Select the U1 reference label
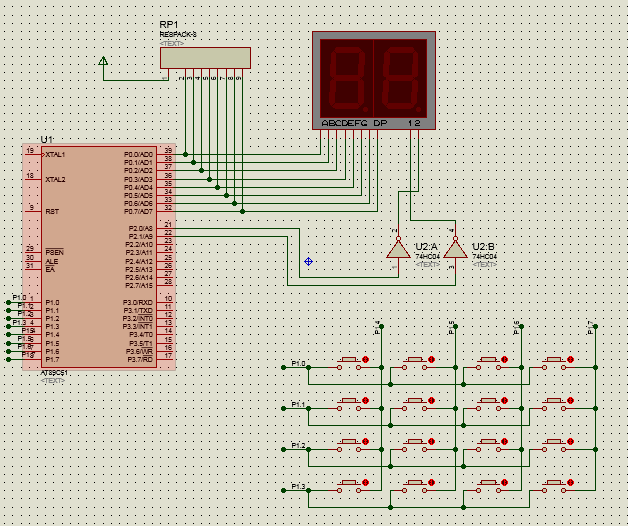Image resolution: width=628 pixels, height=526 pixels. point(46,139)
